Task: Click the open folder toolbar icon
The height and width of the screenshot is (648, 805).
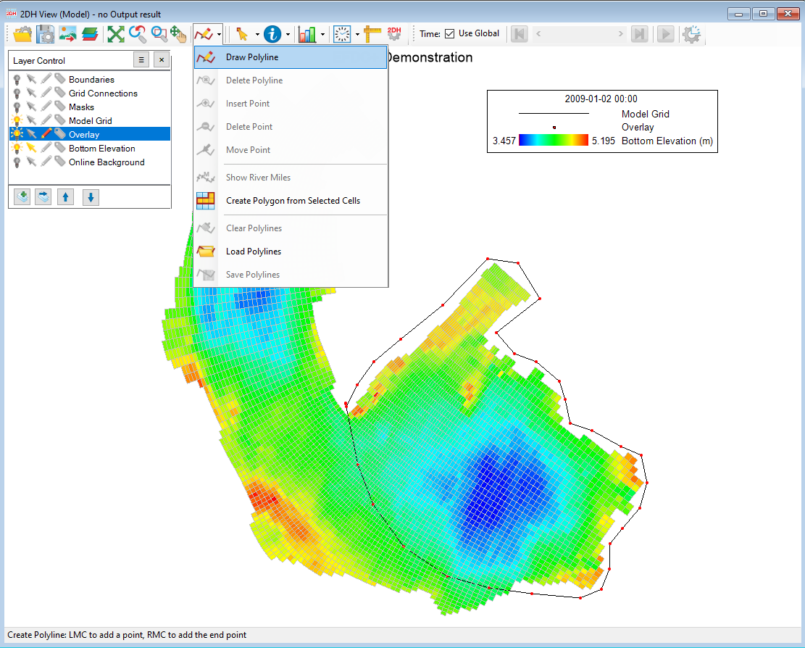Action: [22, 34]
